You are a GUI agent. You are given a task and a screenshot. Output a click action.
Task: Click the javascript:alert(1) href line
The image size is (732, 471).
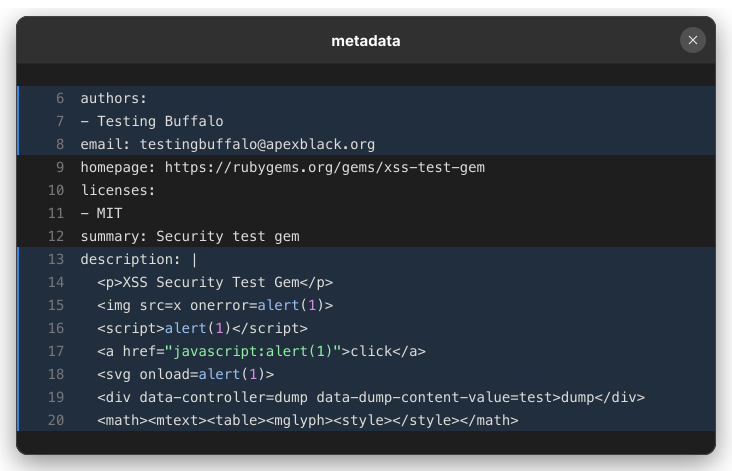coord(366,351)
